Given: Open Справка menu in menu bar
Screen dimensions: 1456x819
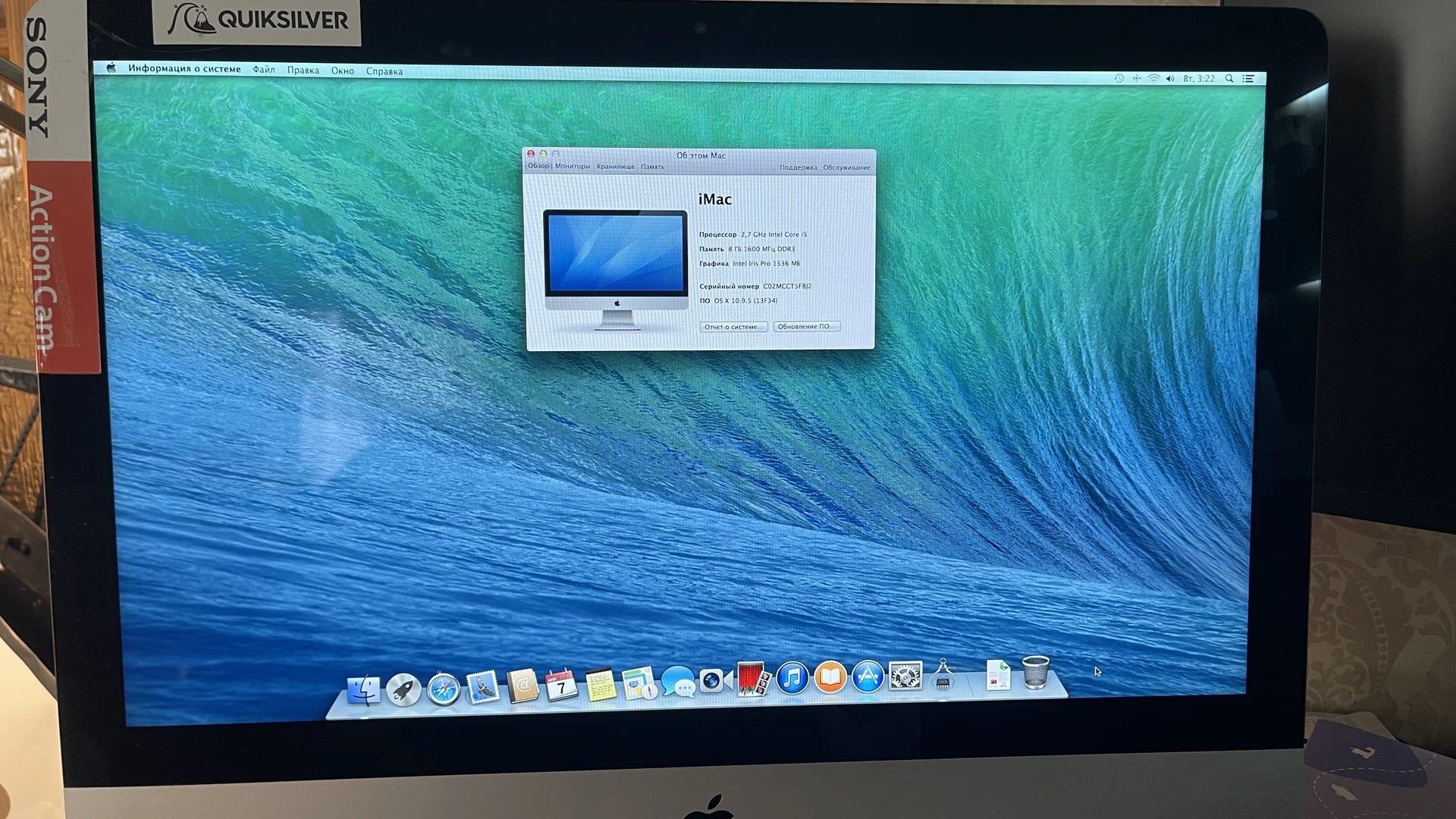Looking at the screenshot, I should [384, 71].
